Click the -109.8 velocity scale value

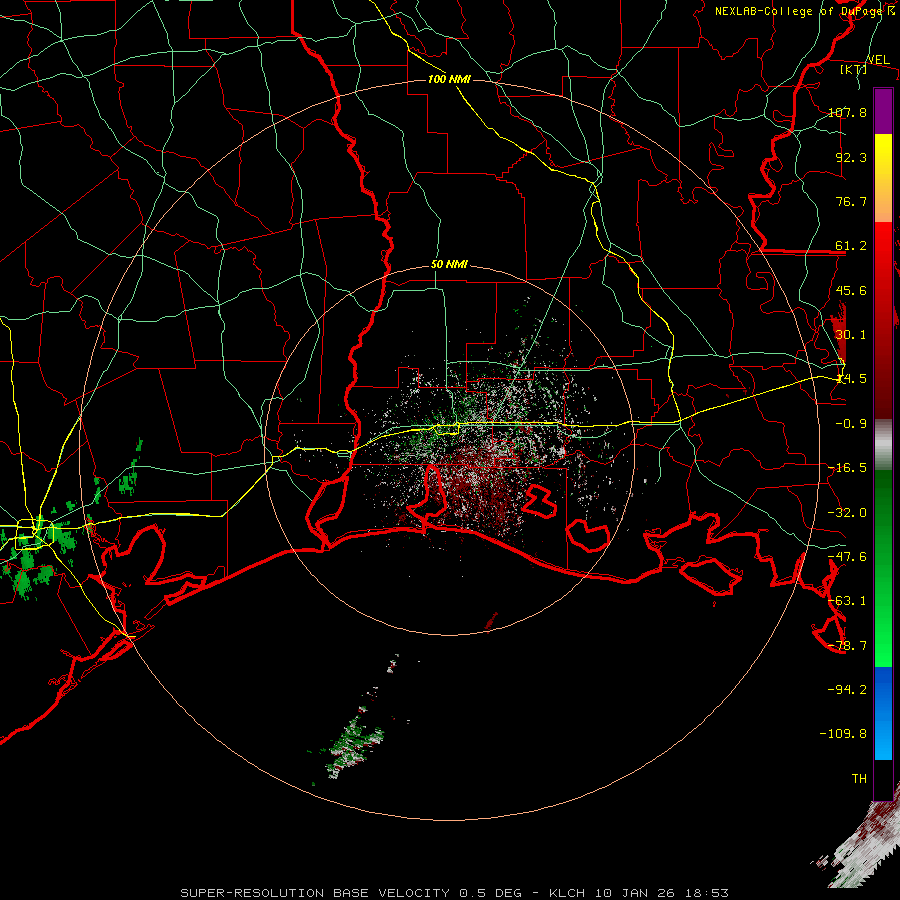pos(843,734)
